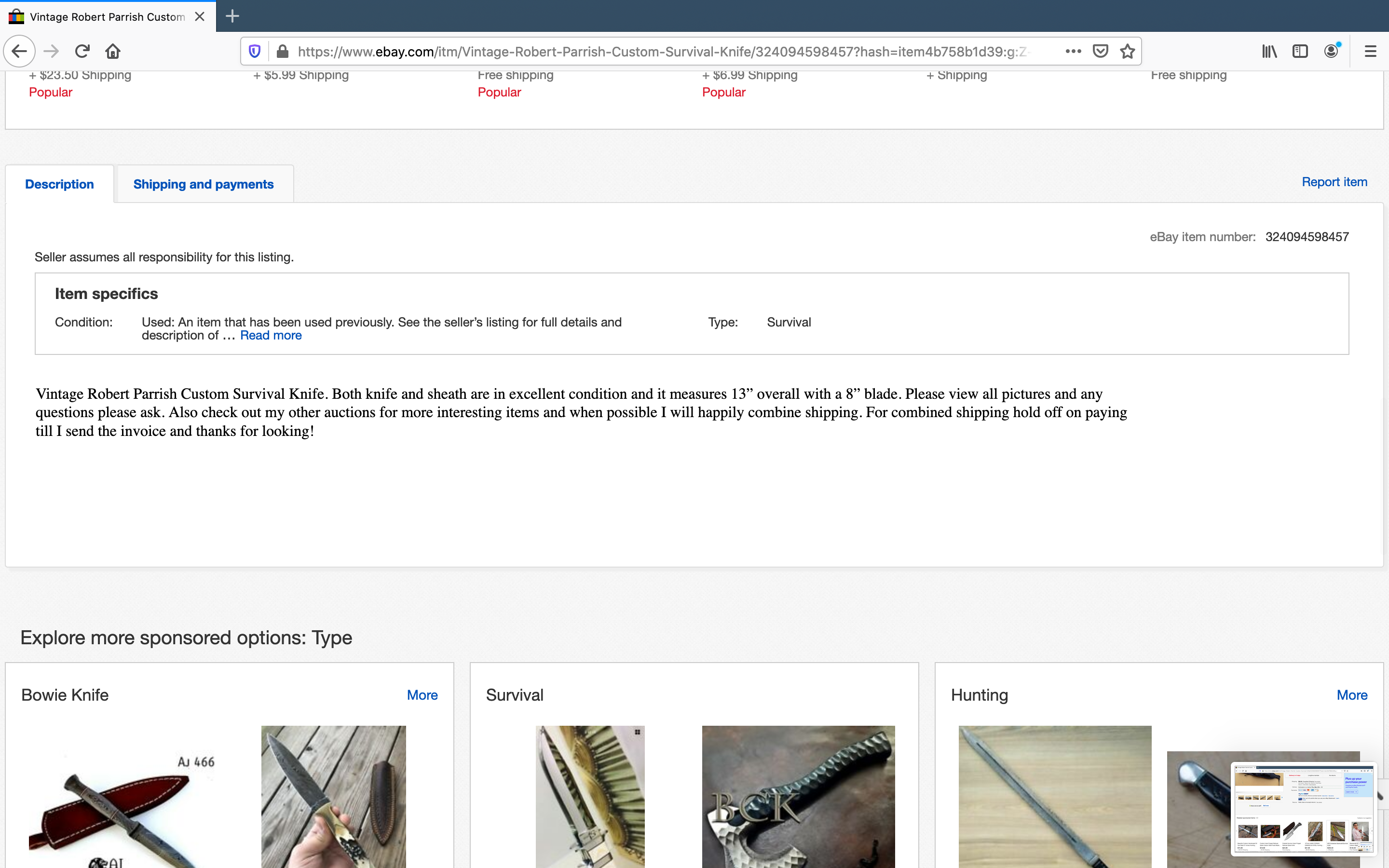The width and height of the screenshot is (1389, 868).
Task: Open the long Hunting sword thumbnail
Action: coord(1055,797)
